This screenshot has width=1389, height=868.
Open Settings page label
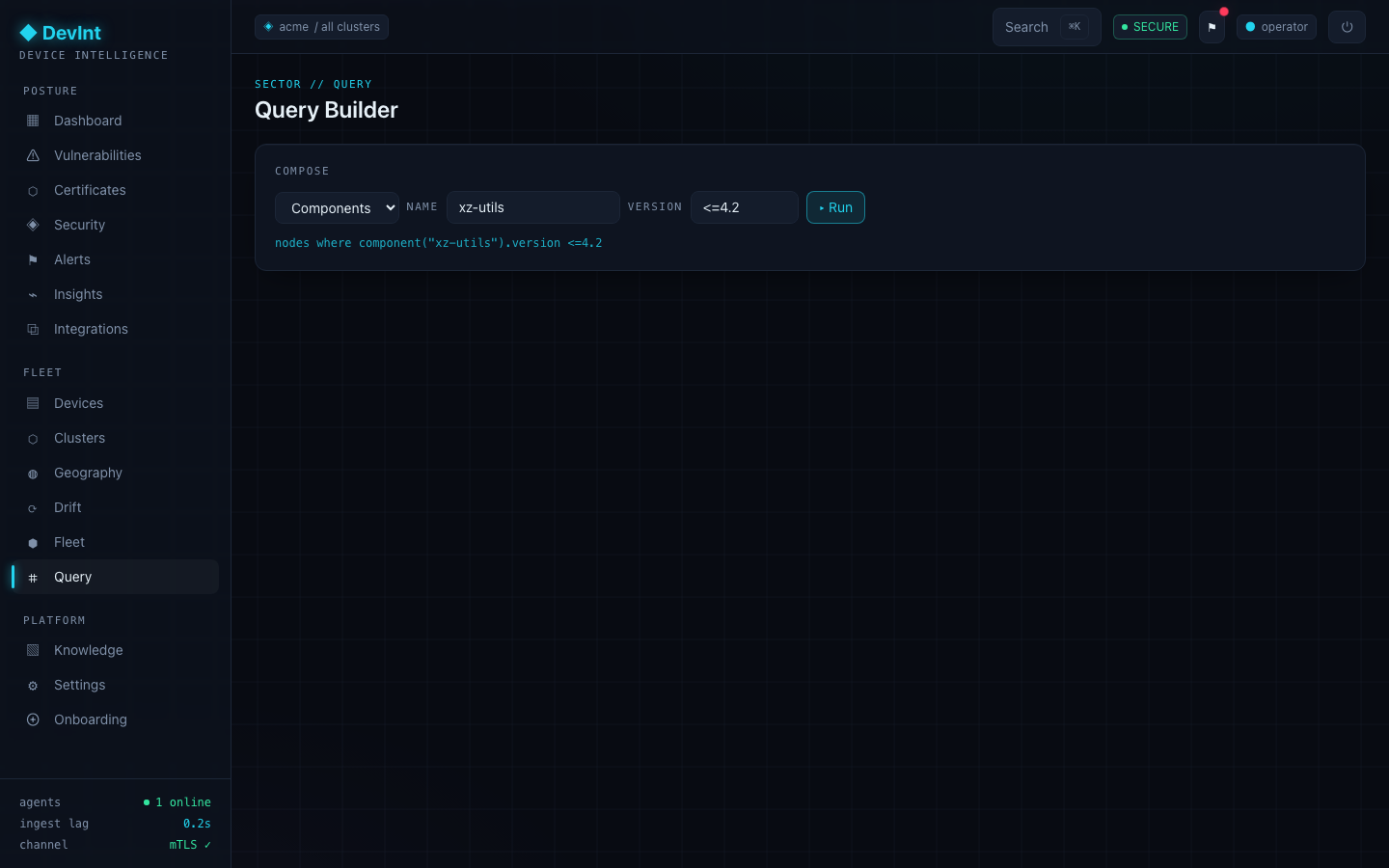[x=79, y=685]
